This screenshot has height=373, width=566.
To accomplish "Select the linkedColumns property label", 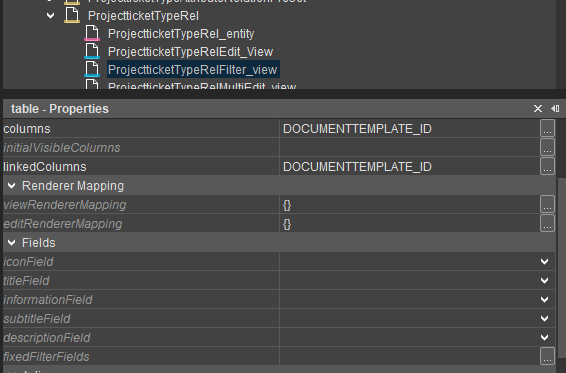I will [x=45, y=167].
